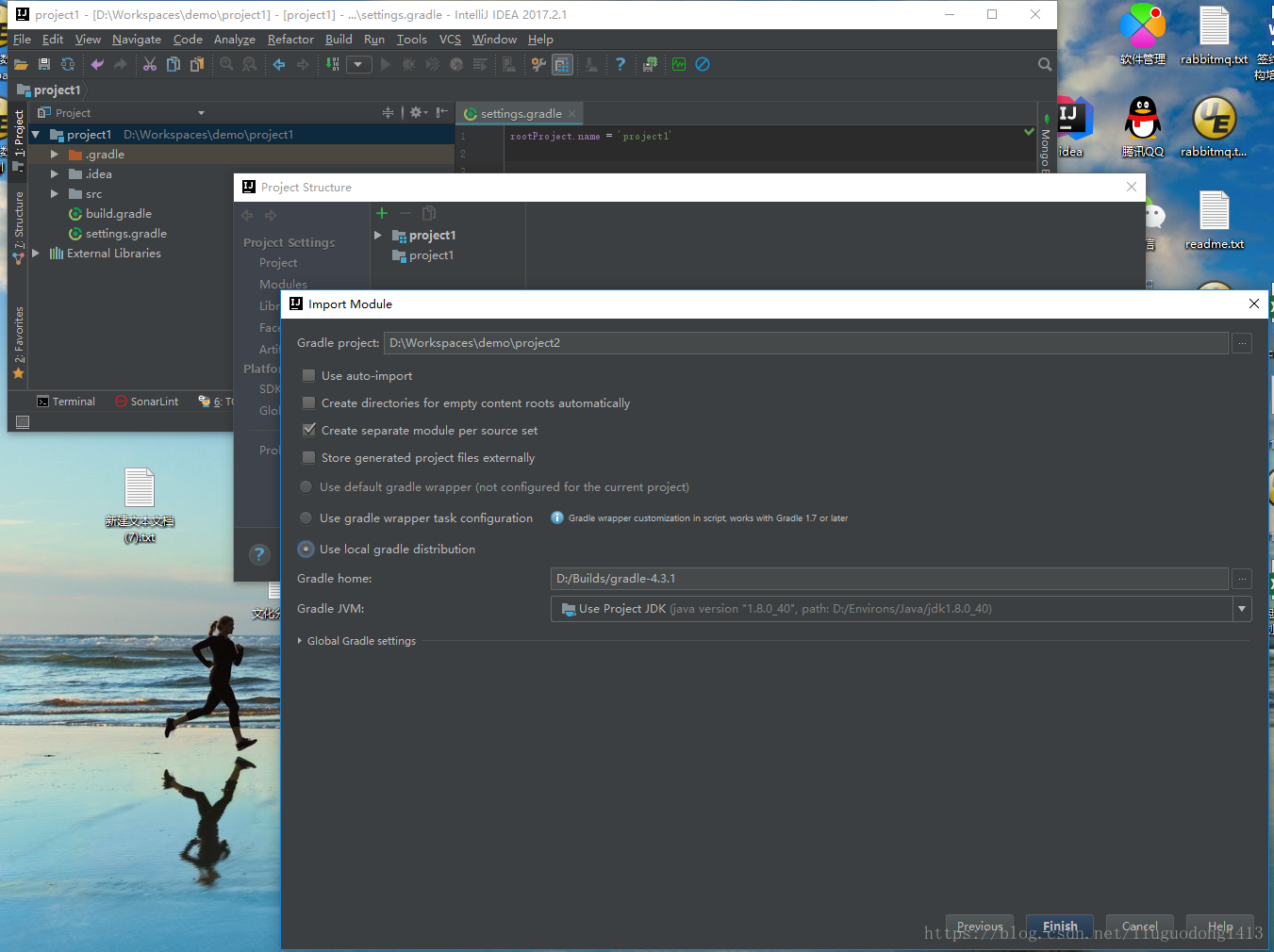Click the Run play icon
The width and height of the screenshot is (1274, 952).
pos(385,64)
